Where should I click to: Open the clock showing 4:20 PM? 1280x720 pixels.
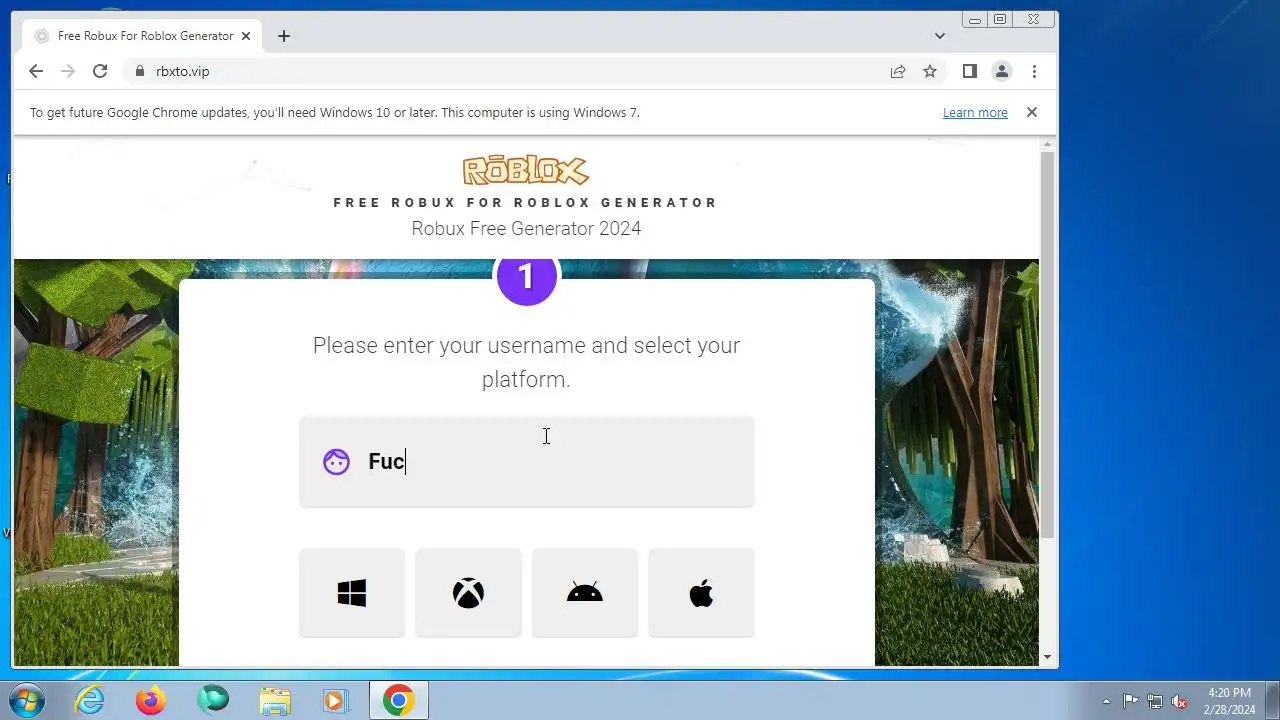tap(1229, 701)
